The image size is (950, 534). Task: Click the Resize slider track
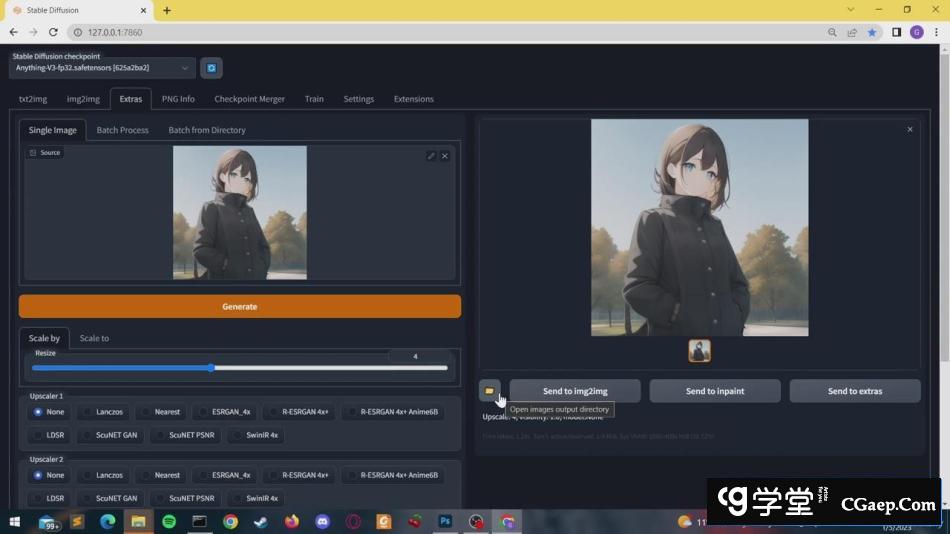pos(240,368)
